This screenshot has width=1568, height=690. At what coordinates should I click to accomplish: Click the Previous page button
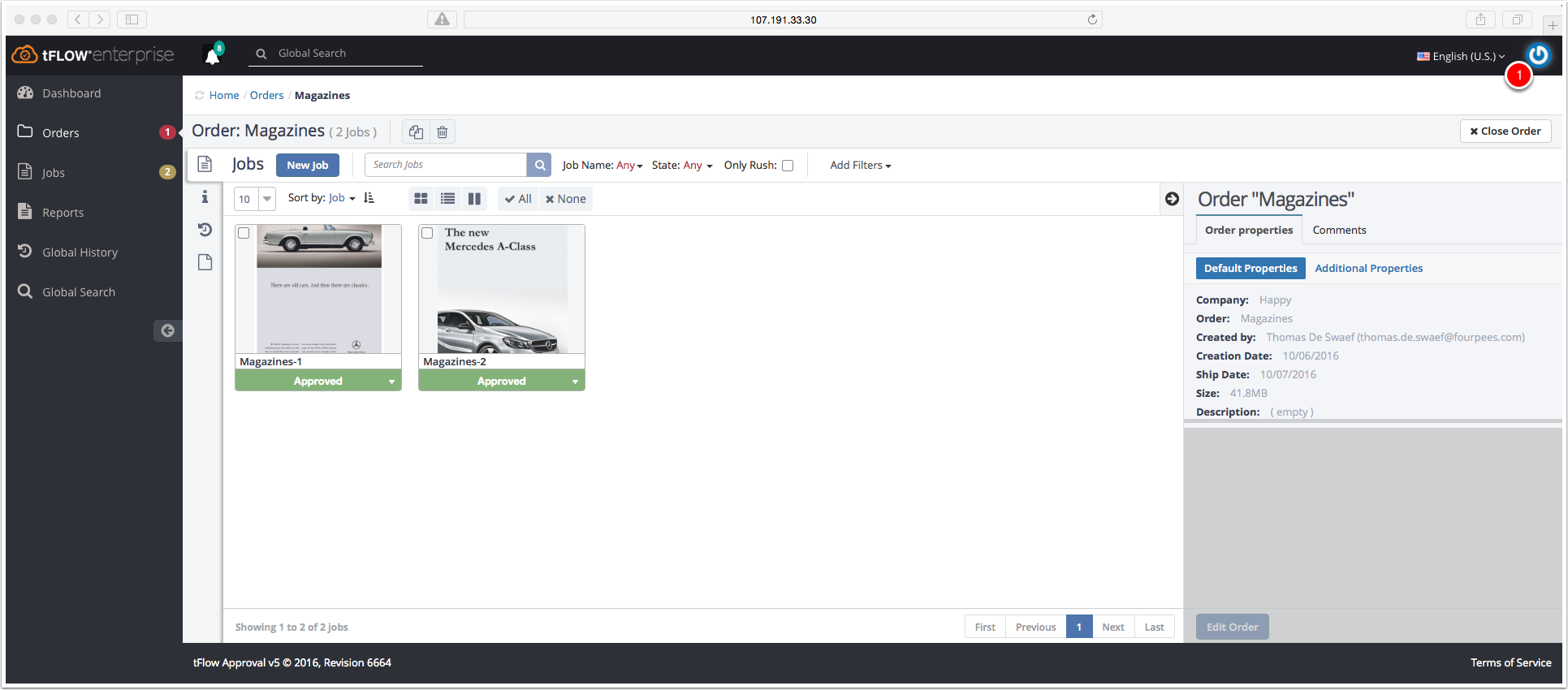(1035, 627)
